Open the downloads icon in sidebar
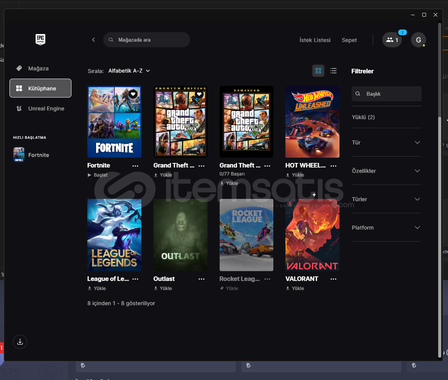The image size is (448, 380). [x=20, y=342]
